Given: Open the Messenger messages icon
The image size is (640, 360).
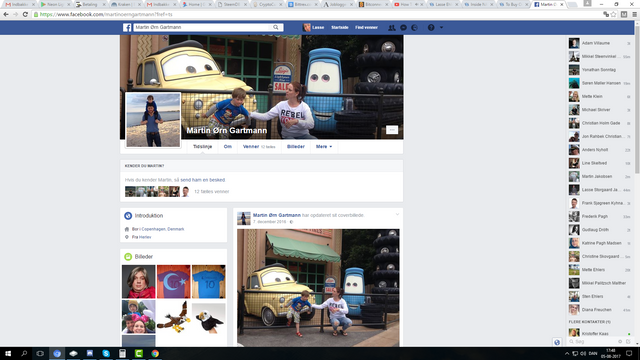Looking at the screenshot, I should [403, 27].
